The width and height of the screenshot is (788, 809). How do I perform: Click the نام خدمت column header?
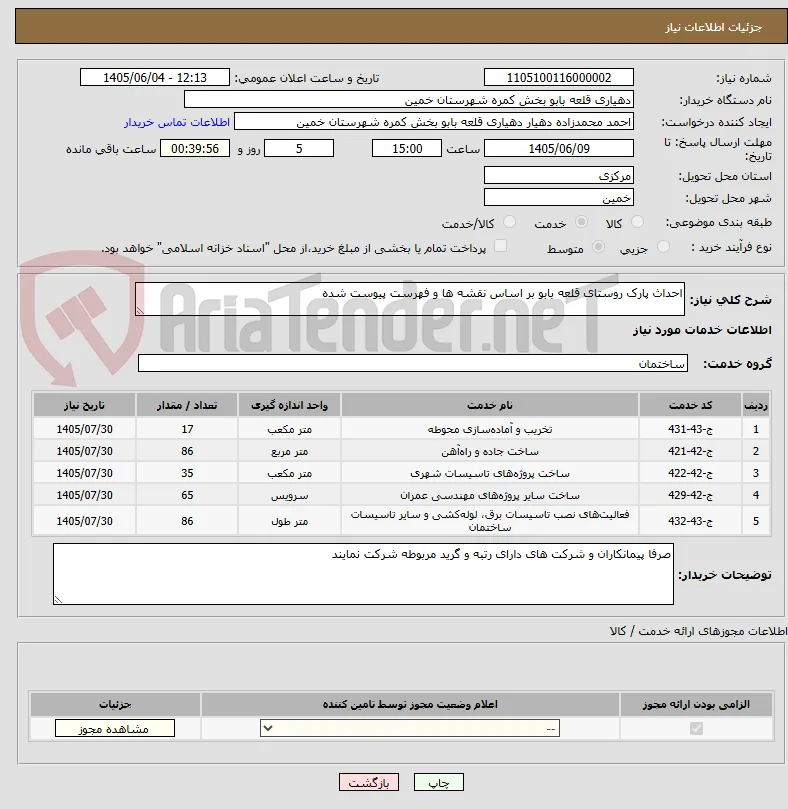[x=490, y=405]
